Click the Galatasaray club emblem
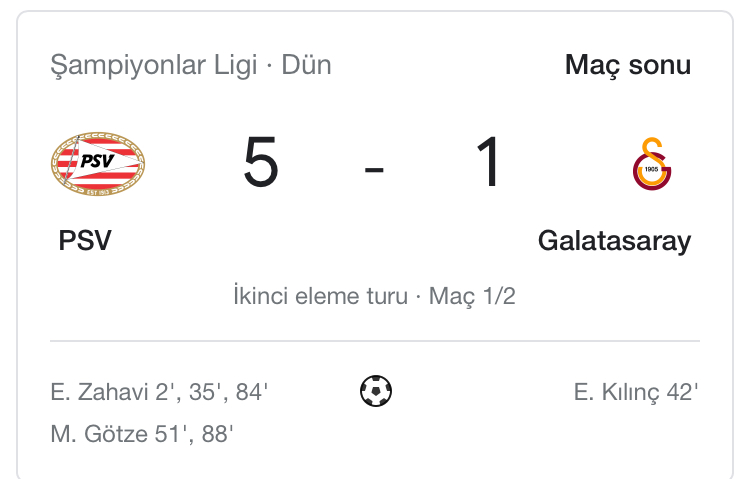Viewport: 750px width, 479px height. (x=652, y=165)
